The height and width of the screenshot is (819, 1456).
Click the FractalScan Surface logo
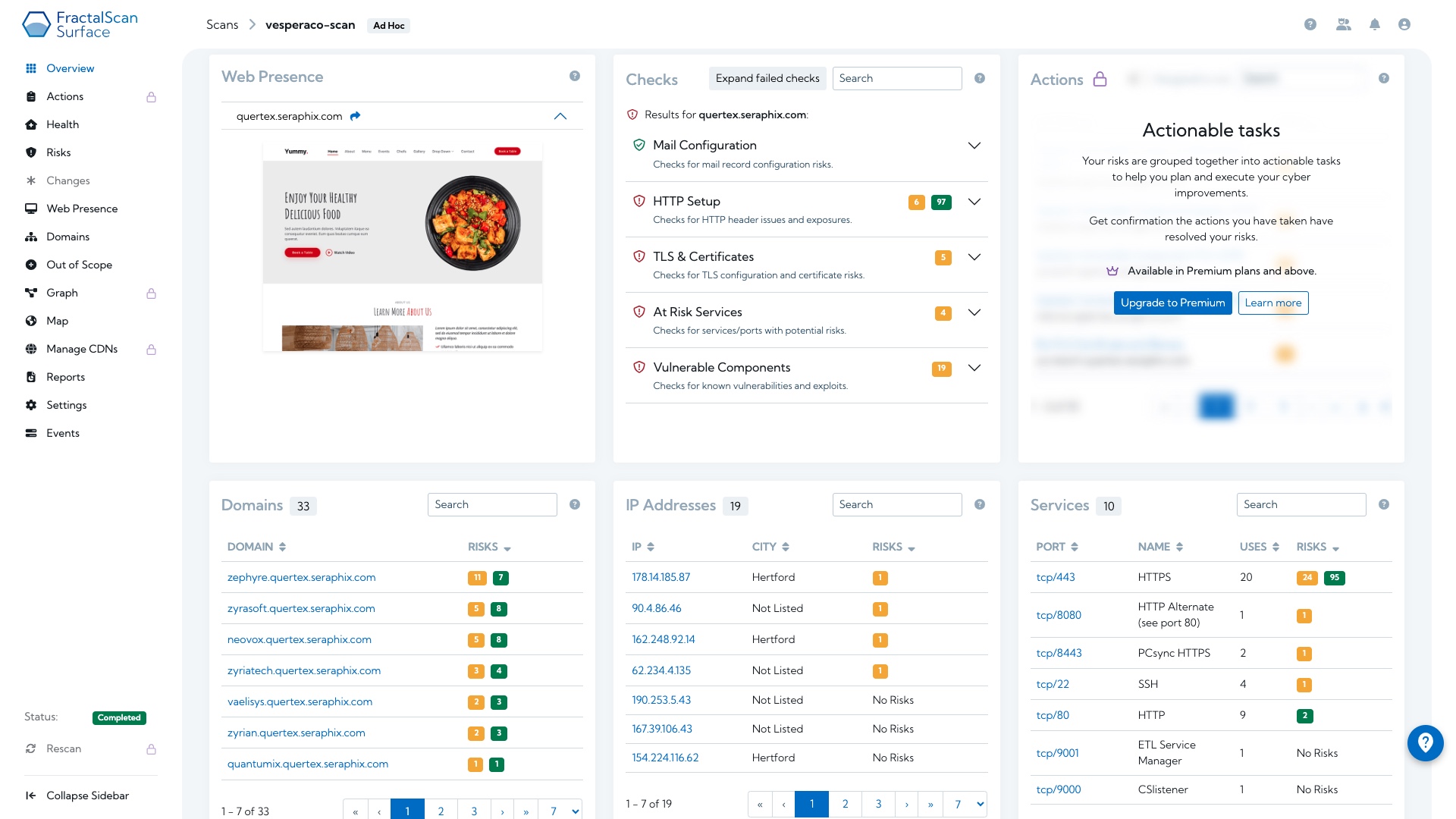pos(80,24)
